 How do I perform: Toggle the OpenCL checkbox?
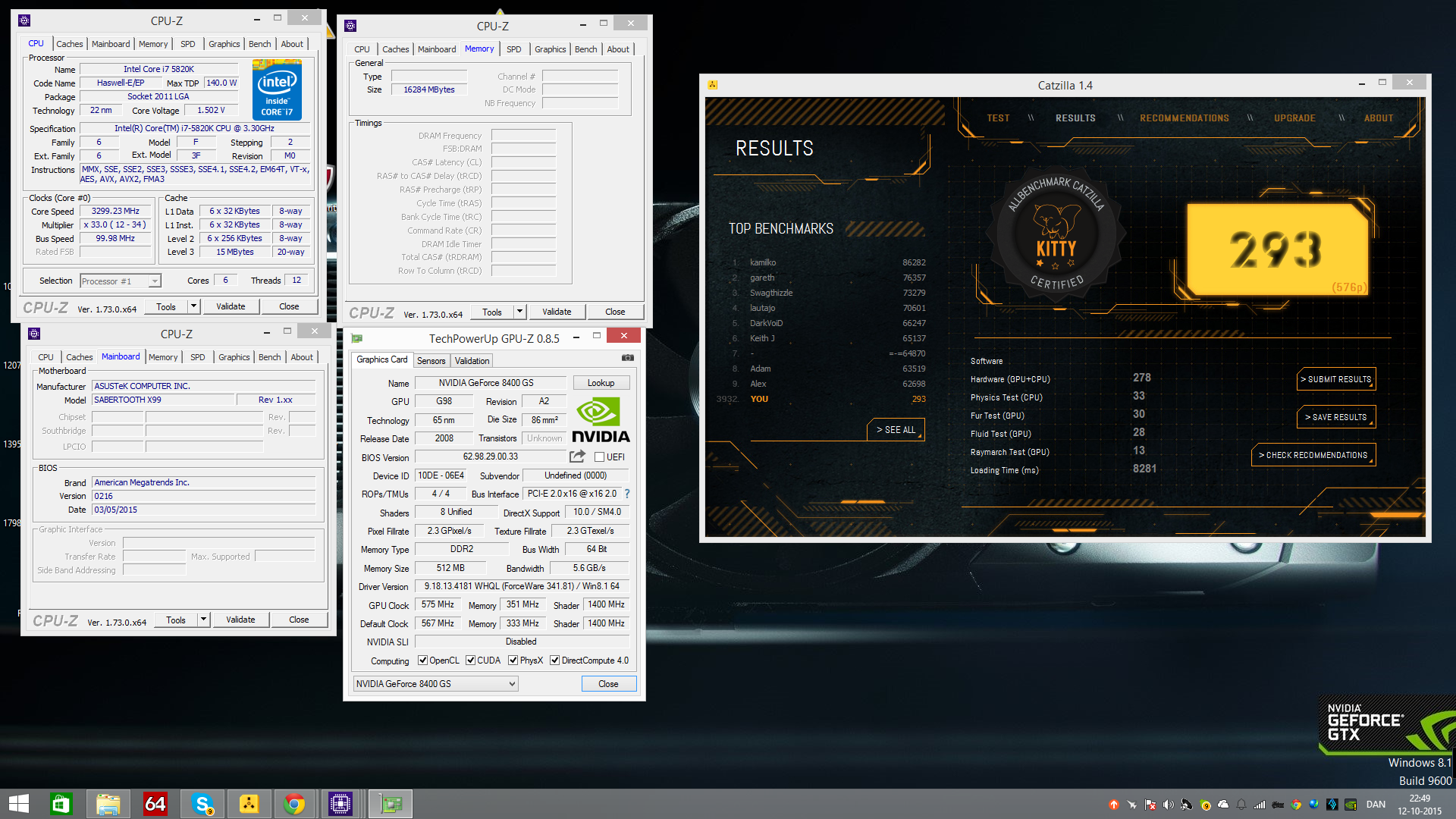coord(422,661)
